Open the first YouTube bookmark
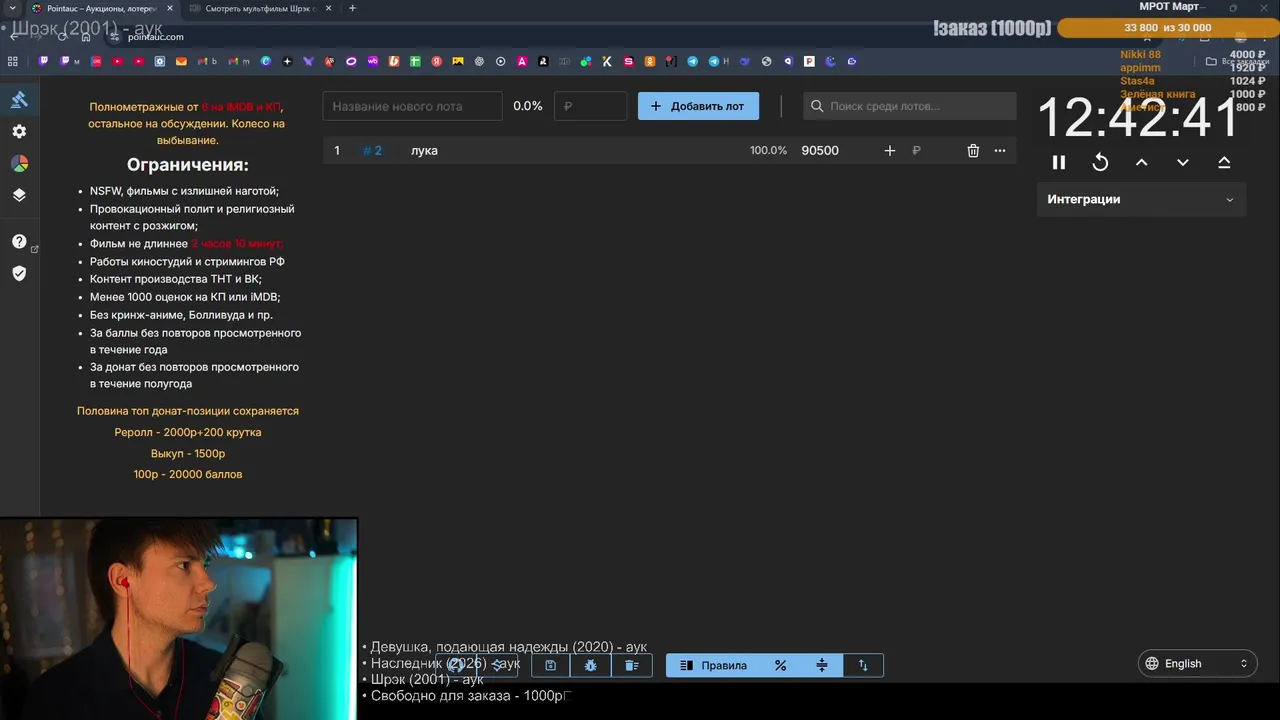 pyautogui.click(x=118, y=61)
